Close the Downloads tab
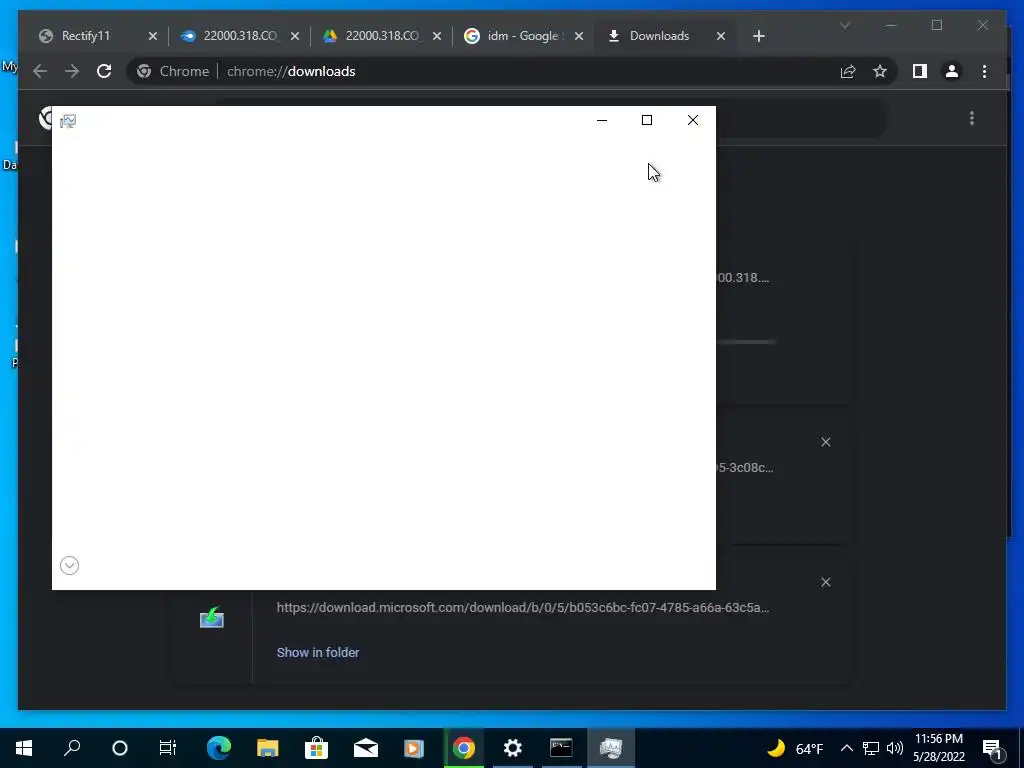 click(721, 36)
